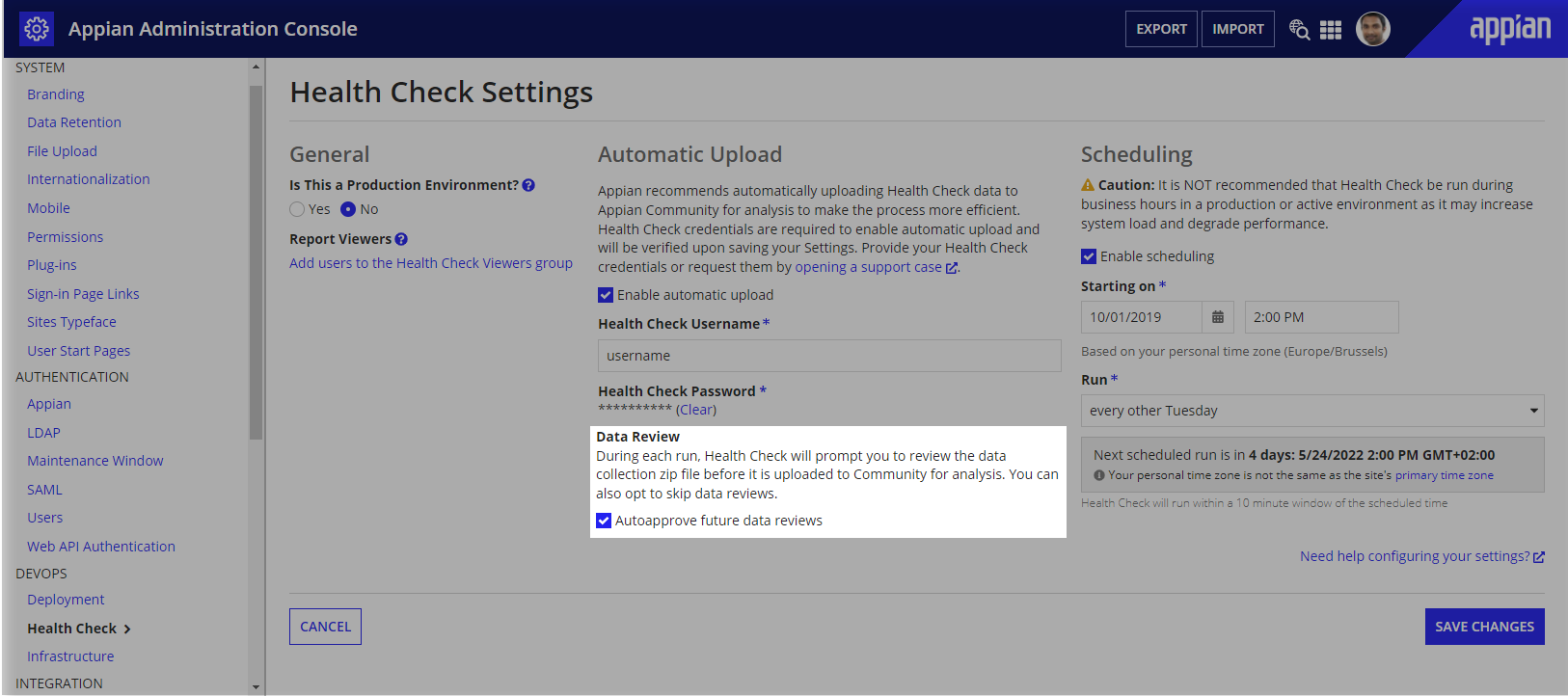Click the sidebar scrollbar thumb
Image resolution: width=1568 pixels, height=696 pixels.
[x=256, y=262]
